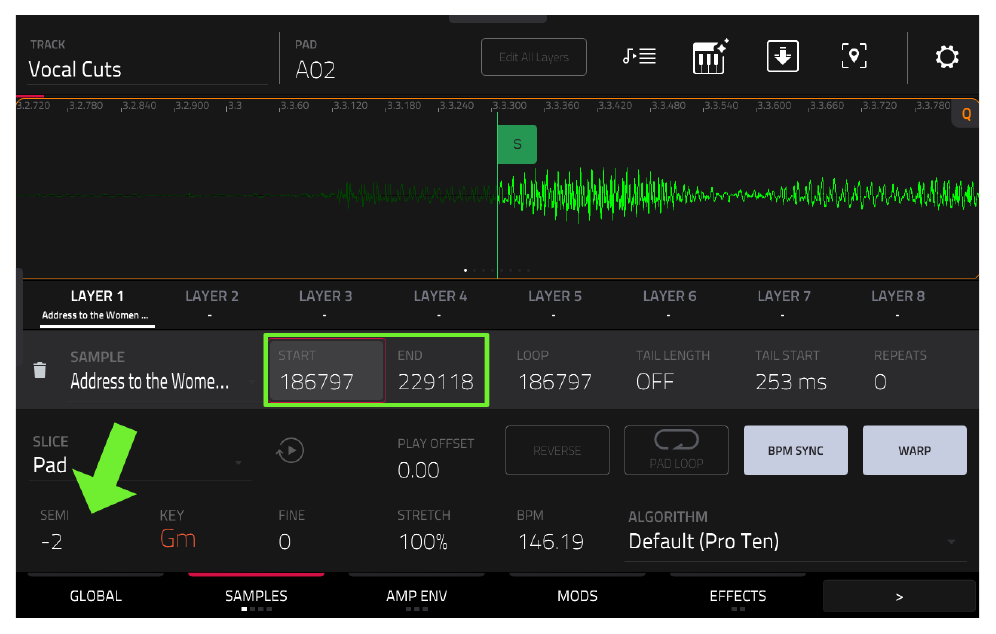Open the settings gear icon
The image size is (996, 634).
[946, 57]
